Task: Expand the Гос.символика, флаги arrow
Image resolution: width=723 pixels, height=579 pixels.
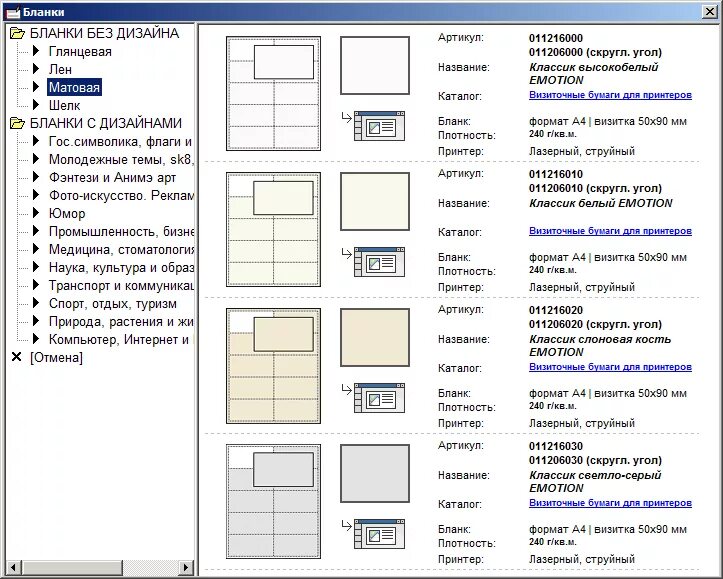Action: tap(36, 141)
